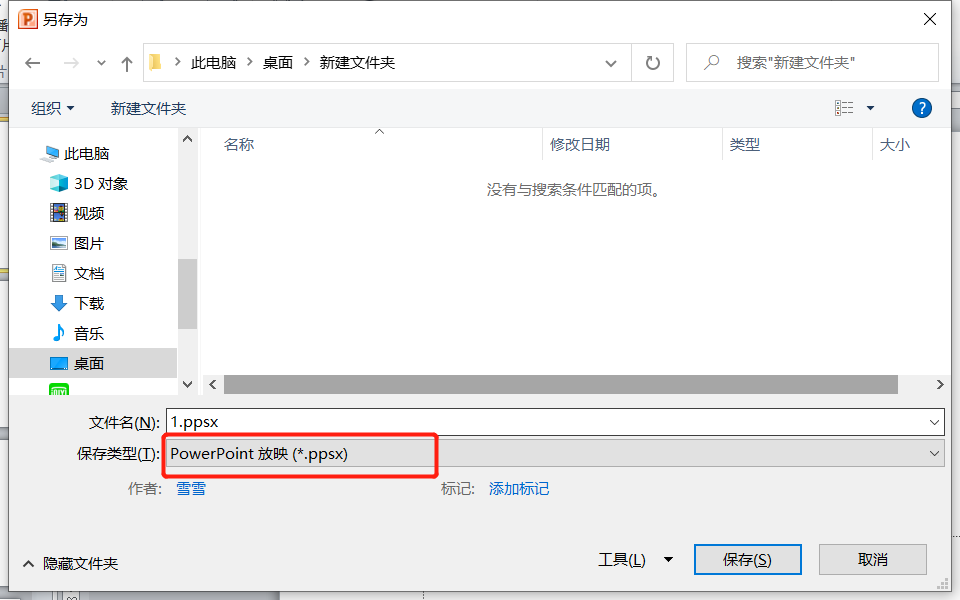Click 添加标记 to add tags
Viewport: 960px width, 600px height.
tap(519, 489)
